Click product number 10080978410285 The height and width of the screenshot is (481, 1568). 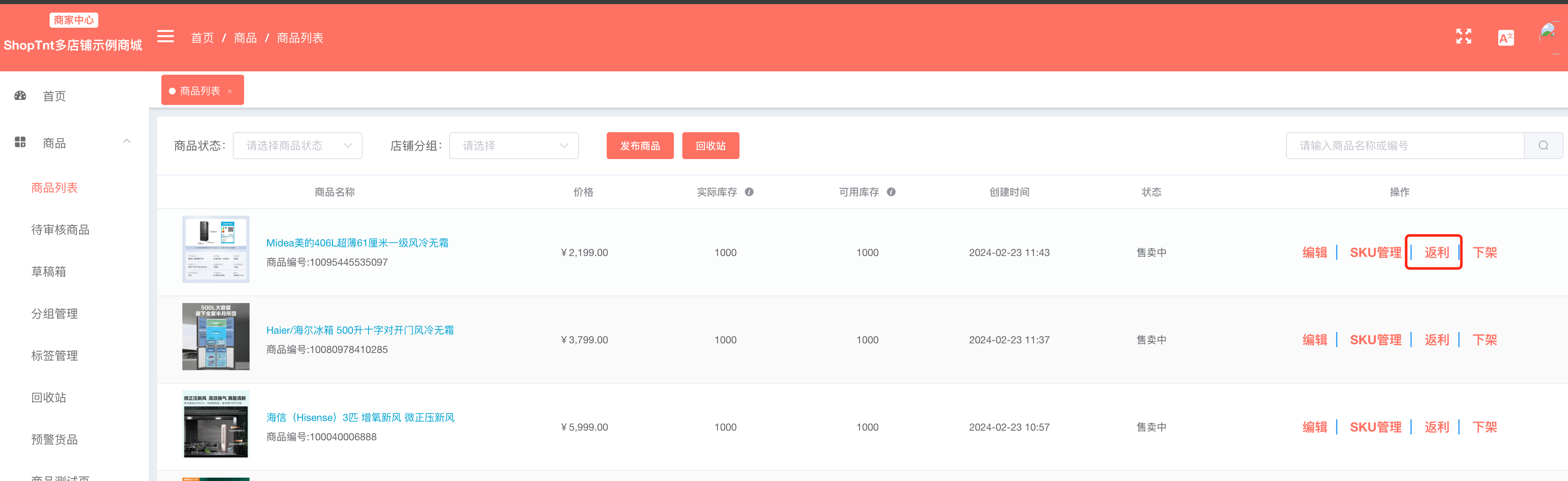tap(349, 350)
